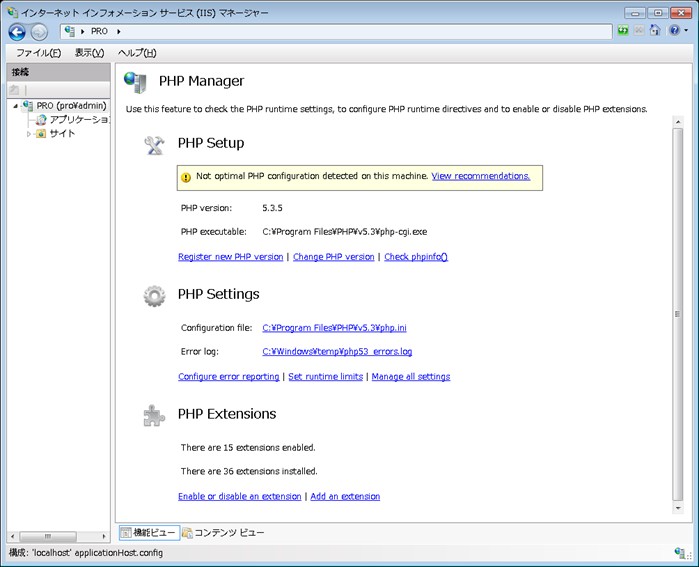Image resolution: width=699 pixels, height=567 pixels.
Task: Go to Home with the house icon
Action: click(655, 30)
